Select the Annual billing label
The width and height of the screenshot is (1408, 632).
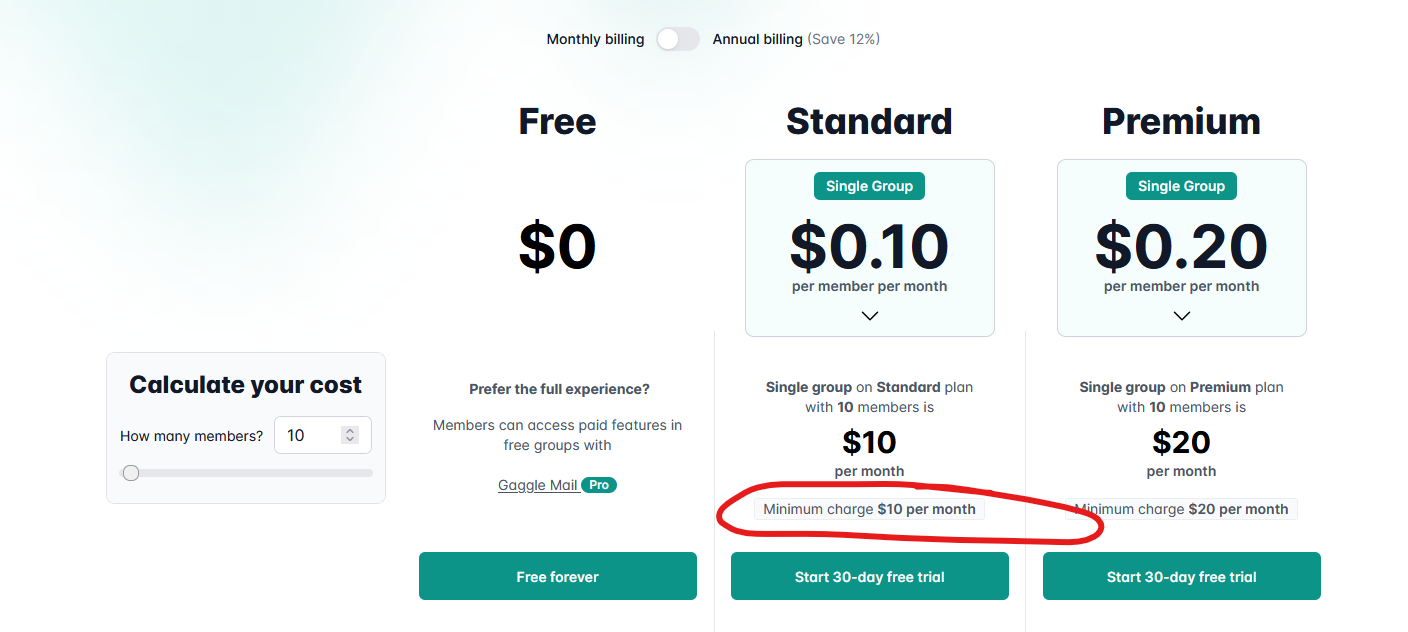[x=757, y=39]
